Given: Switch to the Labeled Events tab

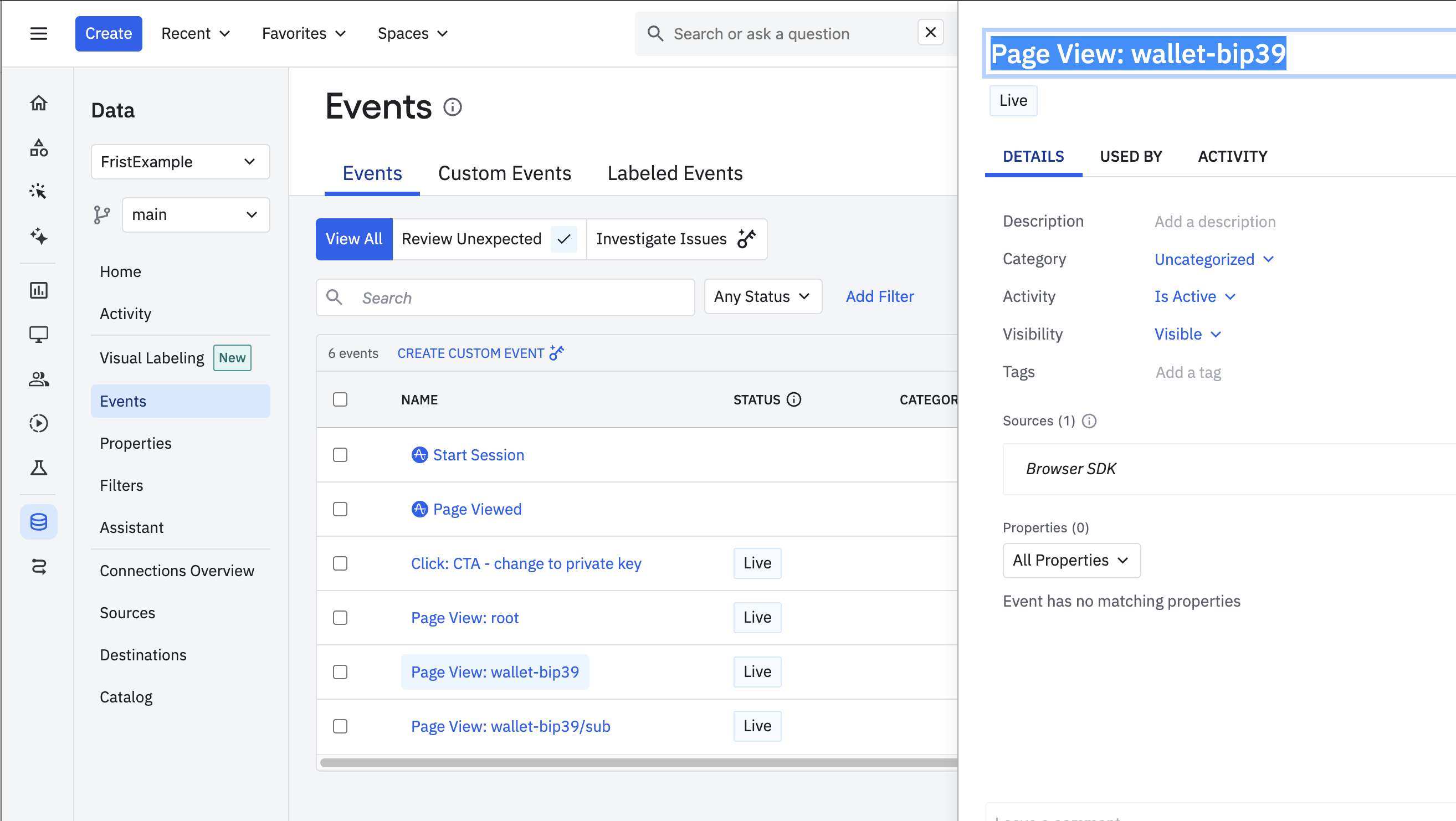Looking at the screenshot, I should point(675,173).
